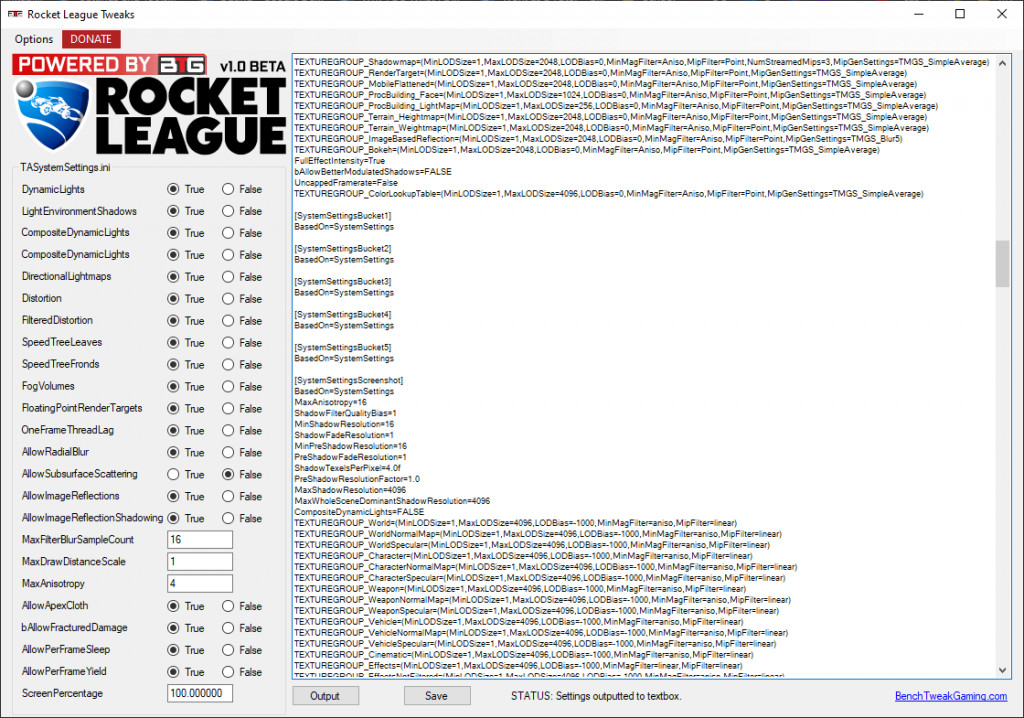
Task: Click the TEXTUREGROUP_Bokeh line
Action: pos(587,150)
